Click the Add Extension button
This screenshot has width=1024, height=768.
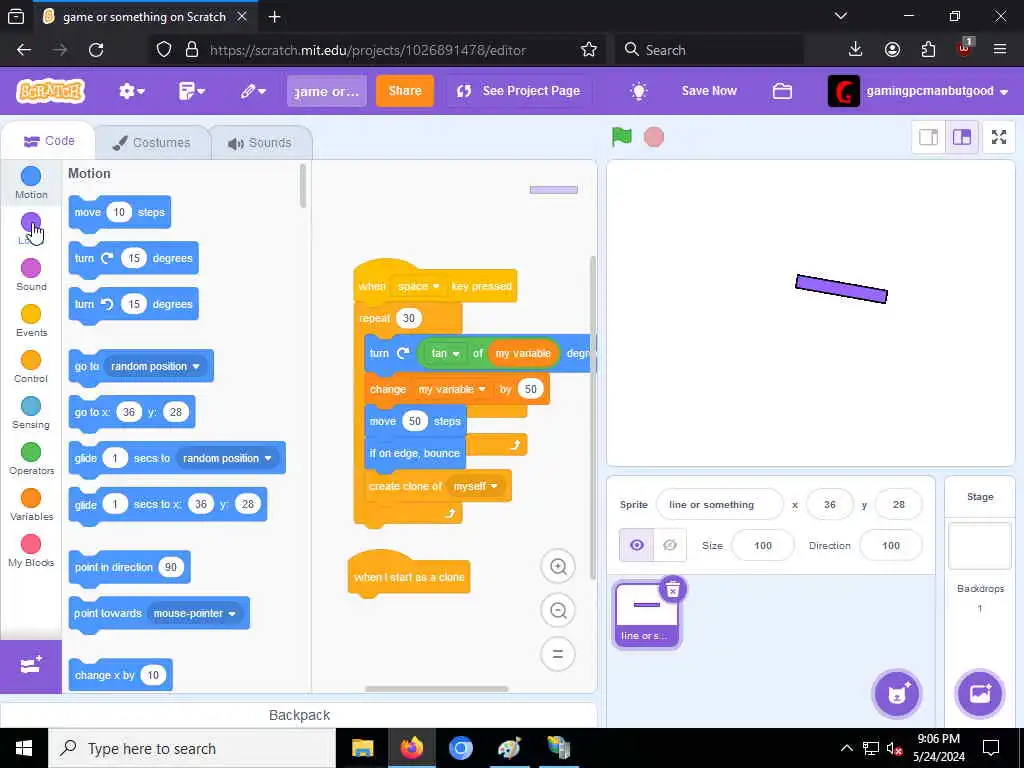(x=31, y=666)
